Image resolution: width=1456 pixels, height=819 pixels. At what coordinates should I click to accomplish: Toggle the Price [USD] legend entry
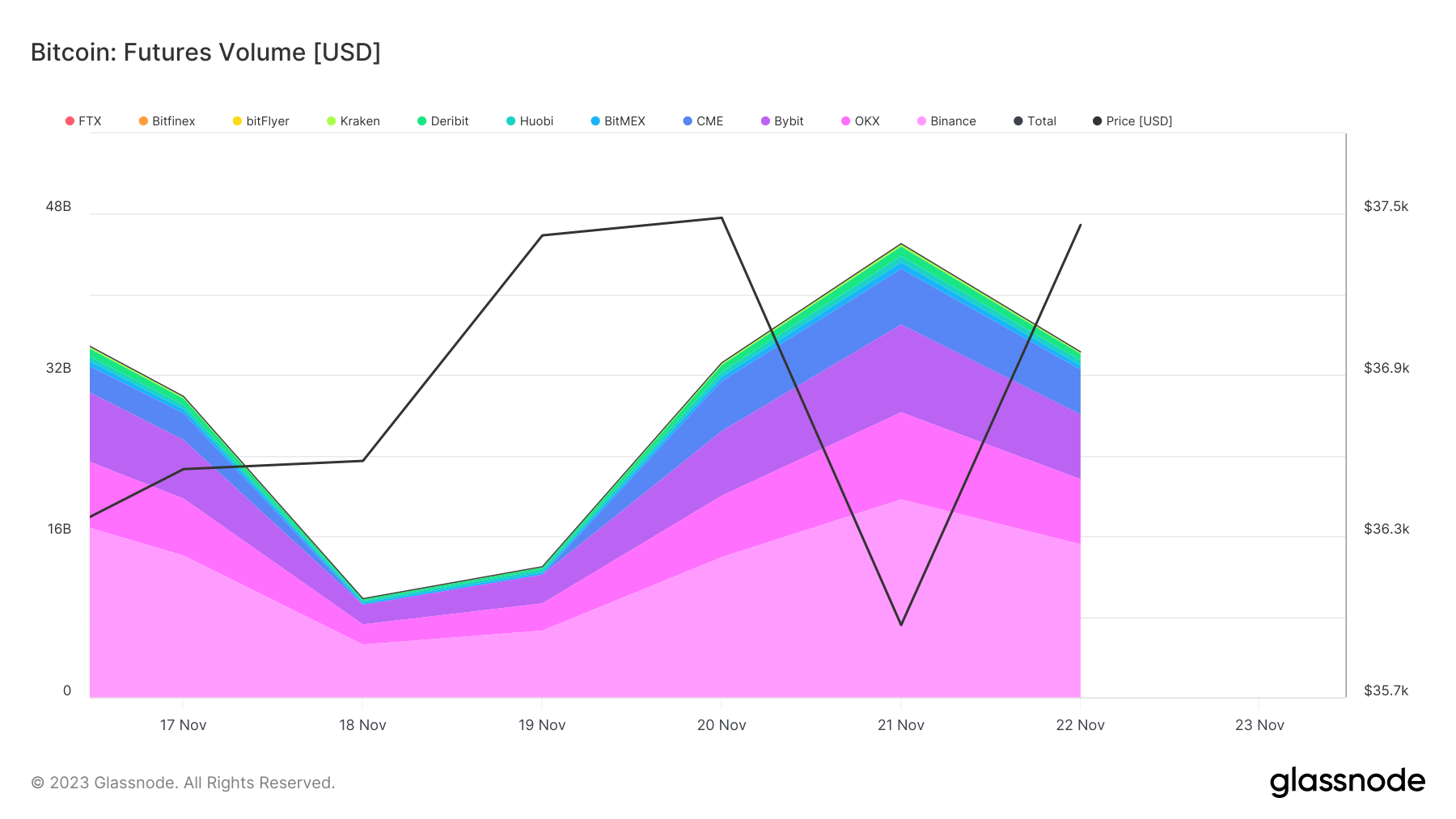coord(1132,121)
